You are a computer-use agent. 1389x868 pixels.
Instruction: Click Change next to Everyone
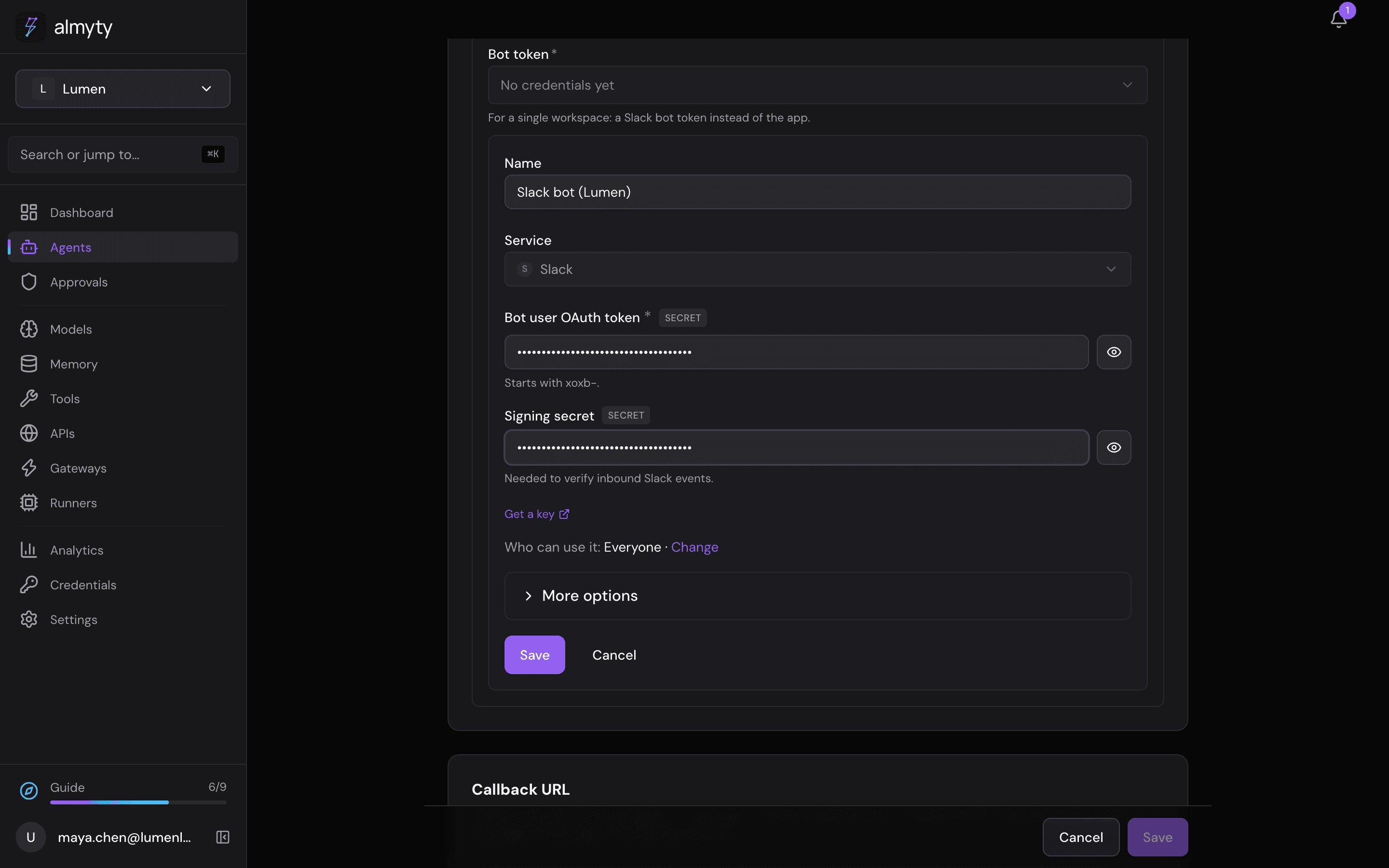694,547
